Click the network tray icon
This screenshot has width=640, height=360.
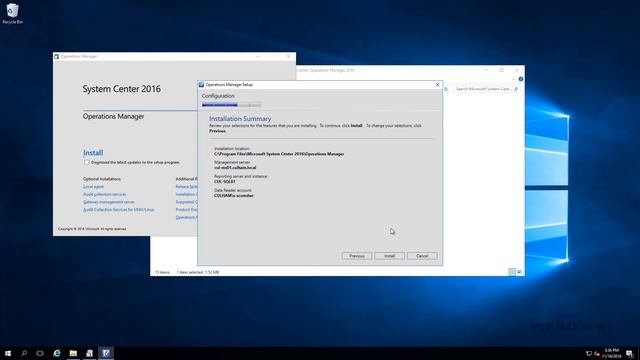(589, 353)
